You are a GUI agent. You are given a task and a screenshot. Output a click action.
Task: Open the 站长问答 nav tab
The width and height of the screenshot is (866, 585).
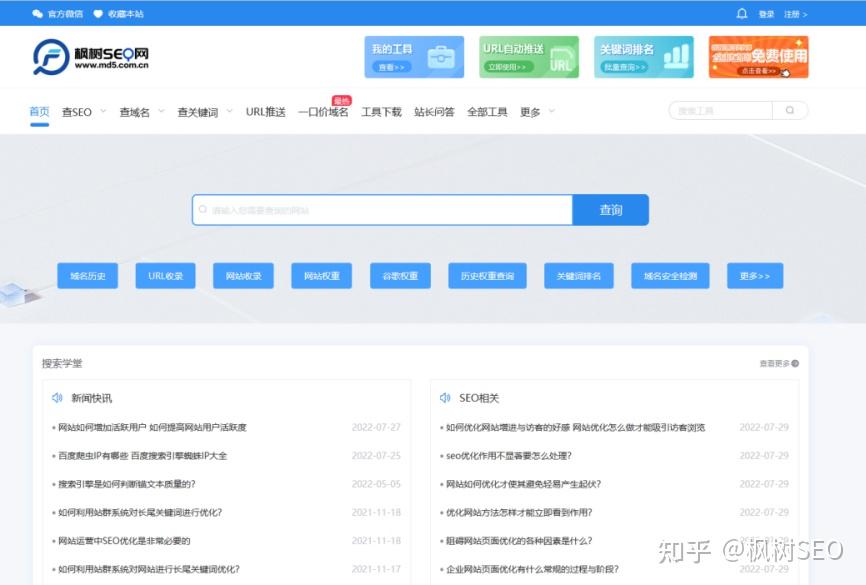pos(434,112)
